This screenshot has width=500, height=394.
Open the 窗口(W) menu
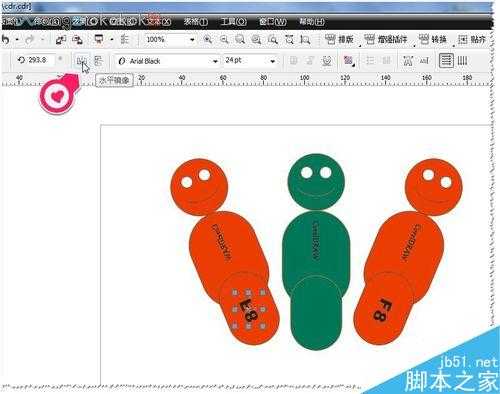[x=273, y=22]
